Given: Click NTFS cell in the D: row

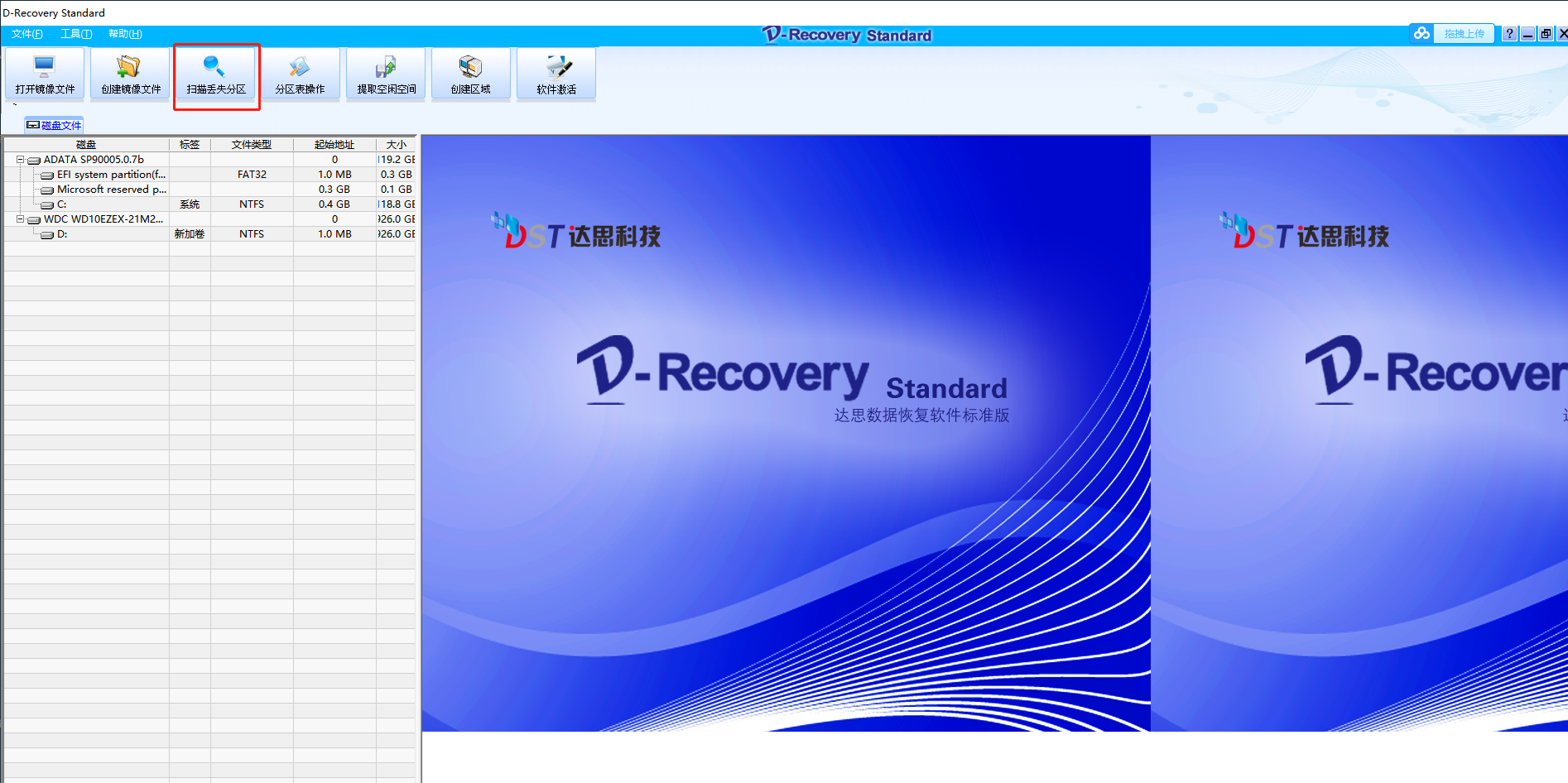Looking at the screenshot, I should 252,234.
